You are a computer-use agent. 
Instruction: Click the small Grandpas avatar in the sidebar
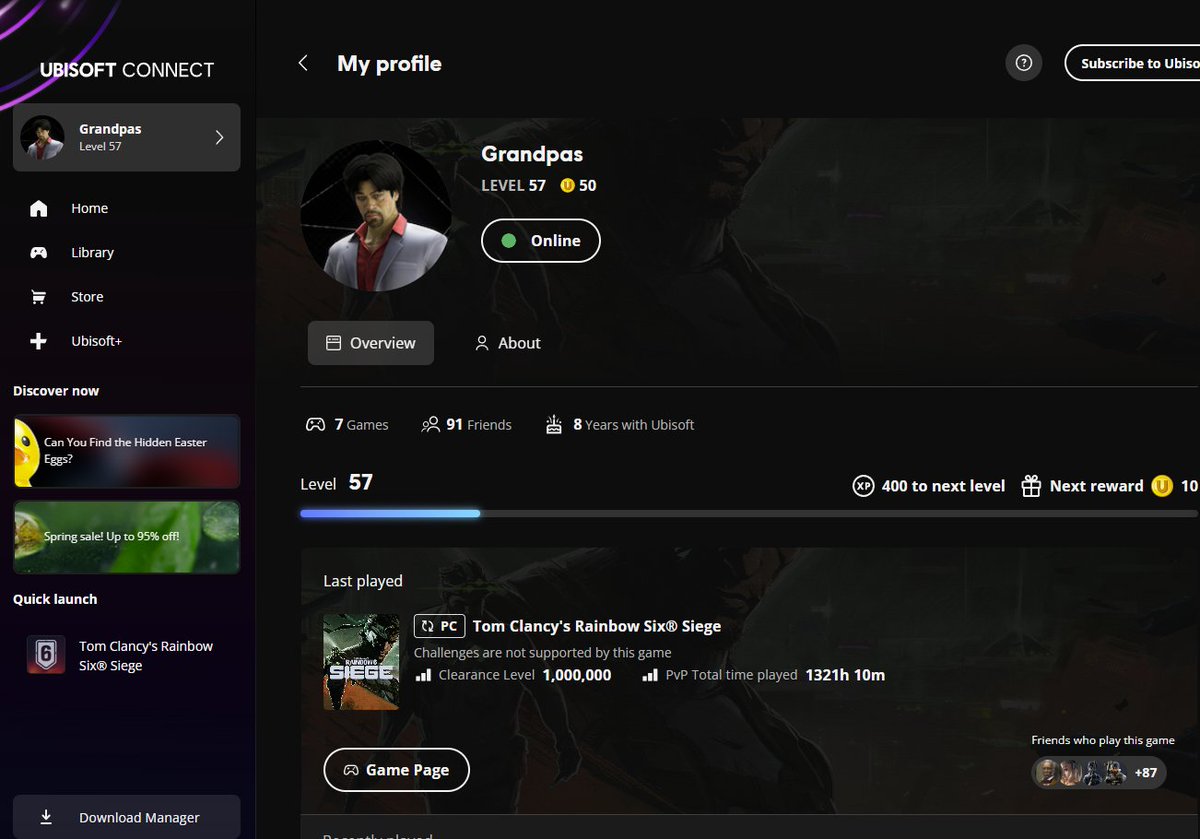42,138
